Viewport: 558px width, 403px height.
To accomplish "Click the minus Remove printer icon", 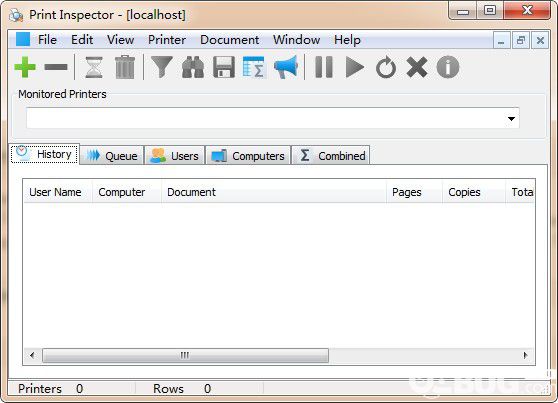I will point(56,67).
